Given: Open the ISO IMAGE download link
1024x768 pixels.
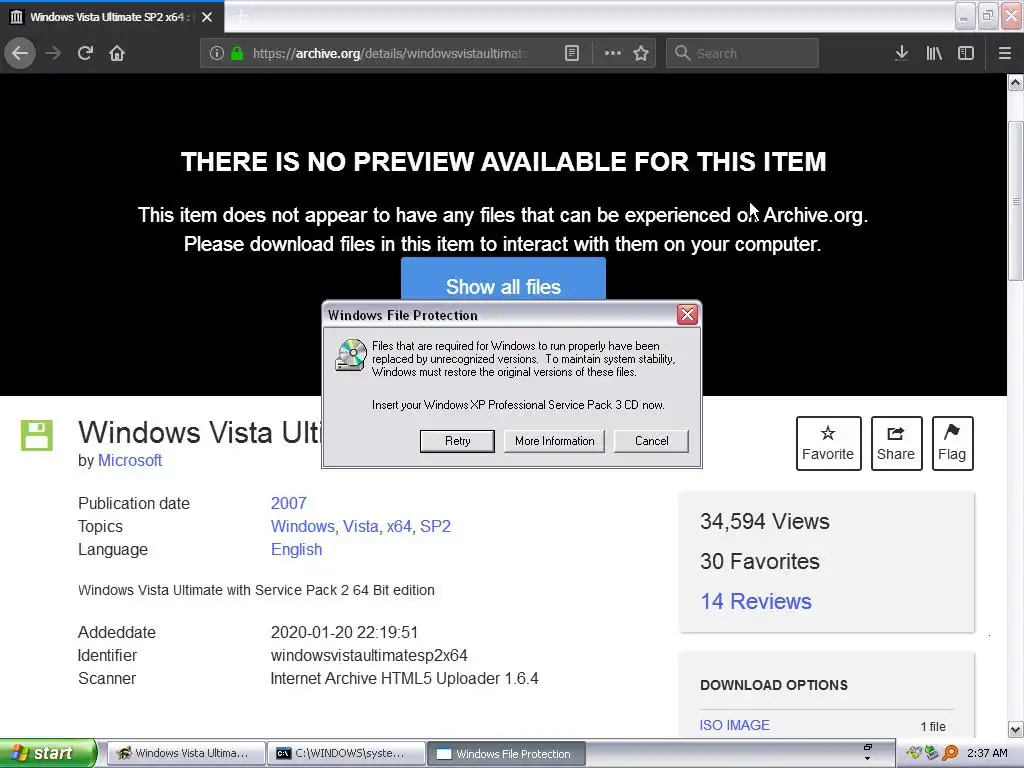Looking at the screenshot, I should (735, 725).
